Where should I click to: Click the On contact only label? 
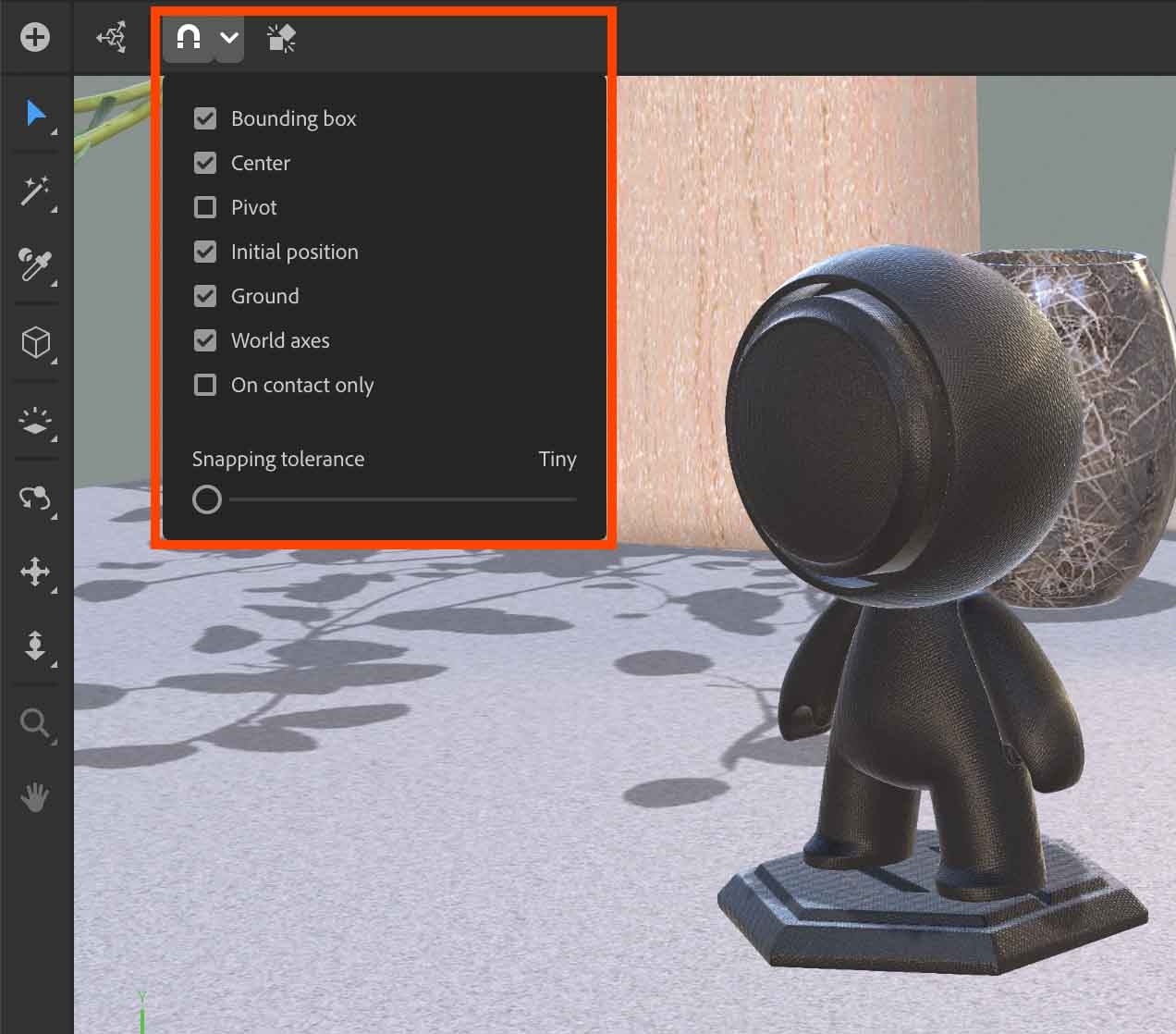pyautogui.click(x=302, y=386)
